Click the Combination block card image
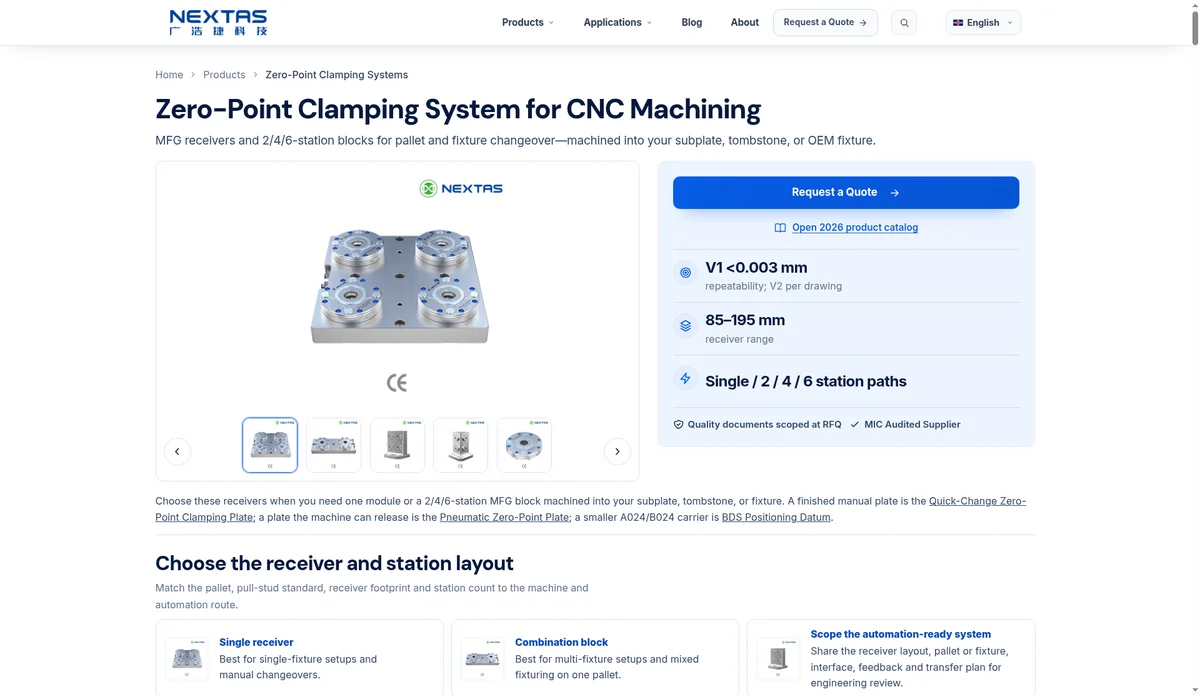1200x696 pixels. coord(482,659)
